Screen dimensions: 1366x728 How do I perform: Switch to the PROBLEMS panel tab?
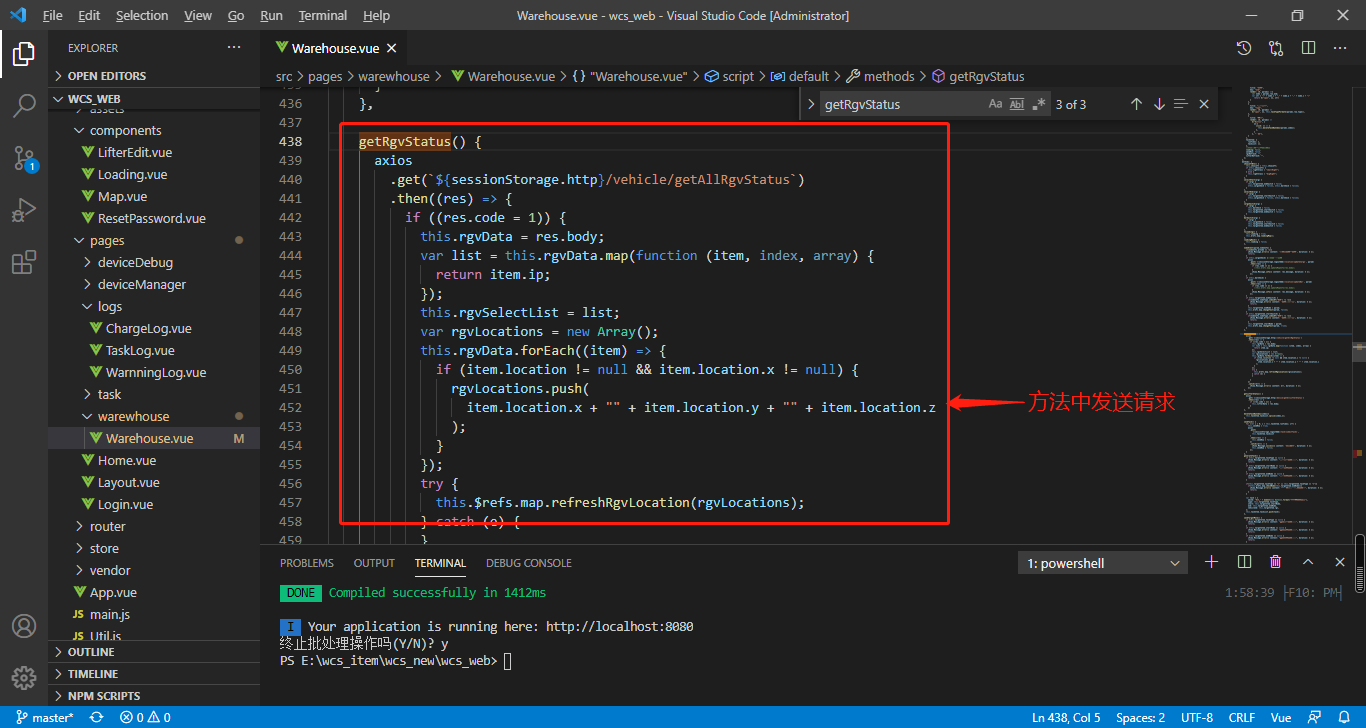point(307,563)
